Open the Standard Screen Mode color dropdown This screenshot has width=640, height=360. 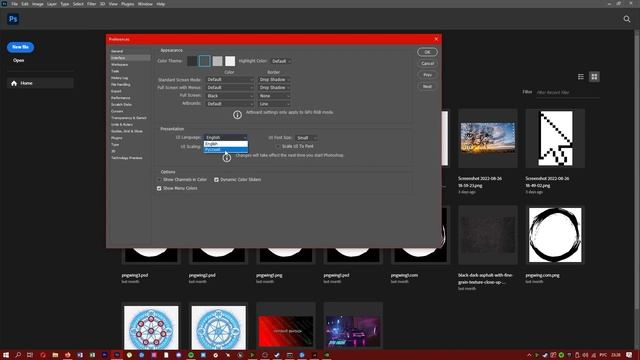point(229,80)
